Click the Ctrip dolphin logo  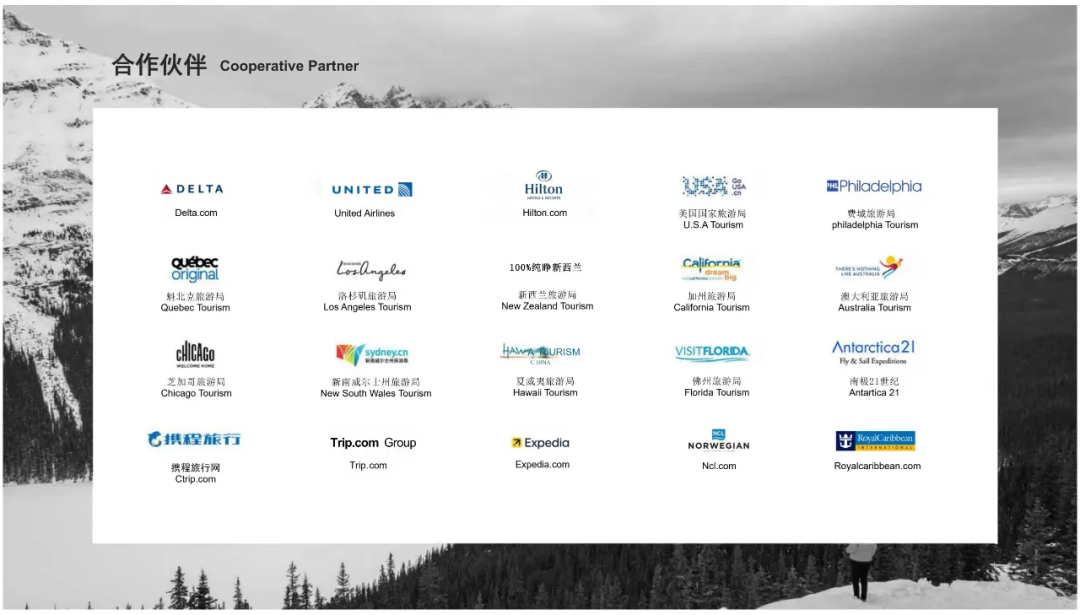pos(194,439)
